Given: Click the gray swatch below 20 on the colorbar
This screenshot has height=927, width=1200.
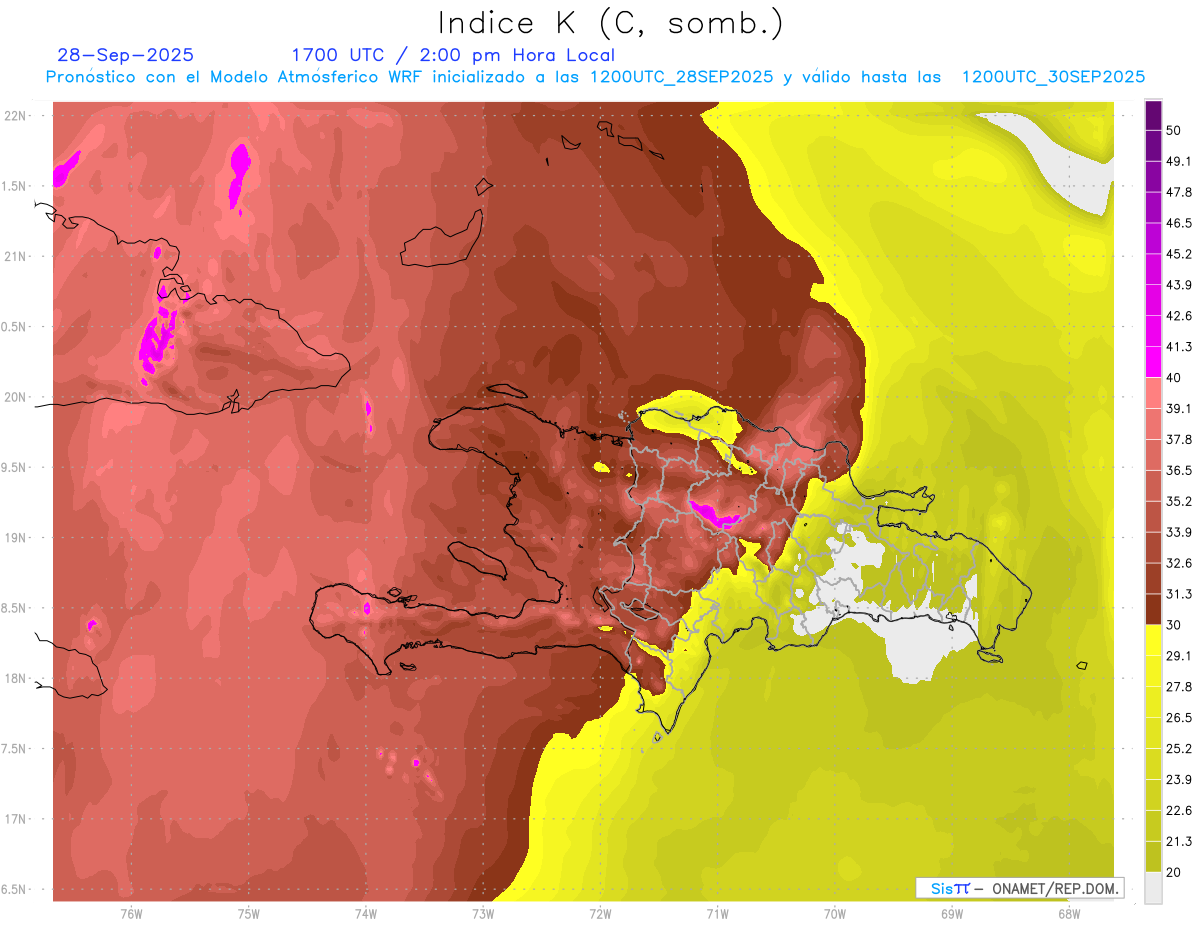Looking at the screenshot, I should click(x=1153, y=888).
